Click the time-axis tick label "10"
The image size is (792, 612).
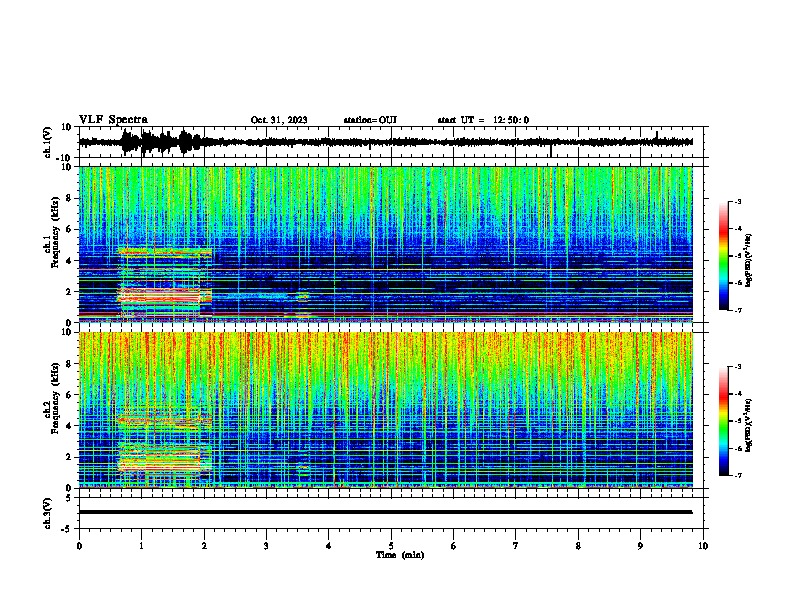tap(703, 546)
